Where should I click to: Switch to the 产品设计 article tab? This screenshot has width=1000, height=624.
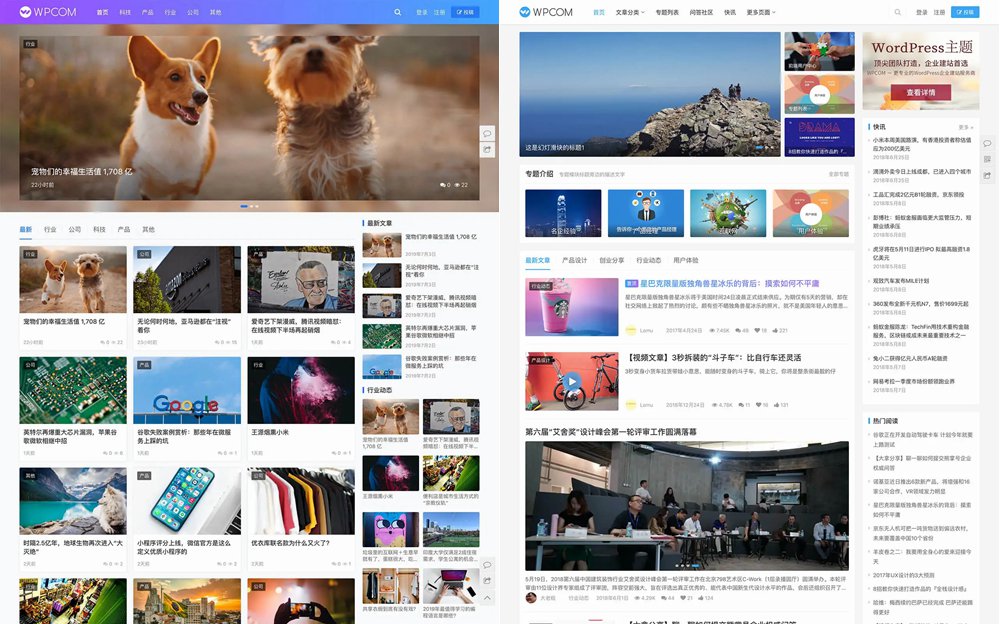(574, 260)
